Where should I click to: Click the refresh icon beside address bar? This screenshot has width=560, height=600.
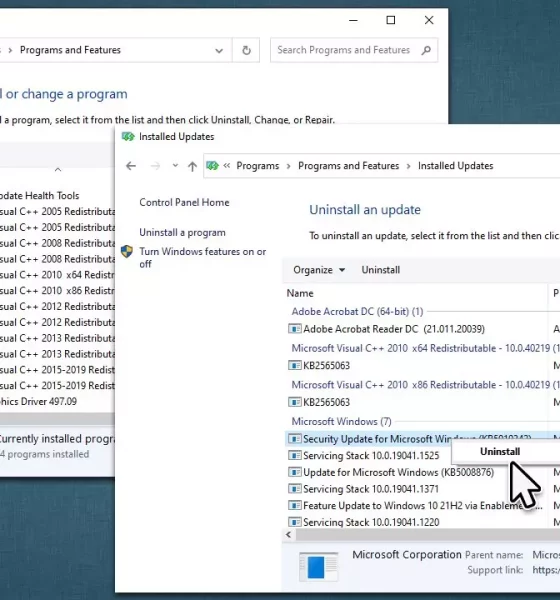[x=246, y=50]
